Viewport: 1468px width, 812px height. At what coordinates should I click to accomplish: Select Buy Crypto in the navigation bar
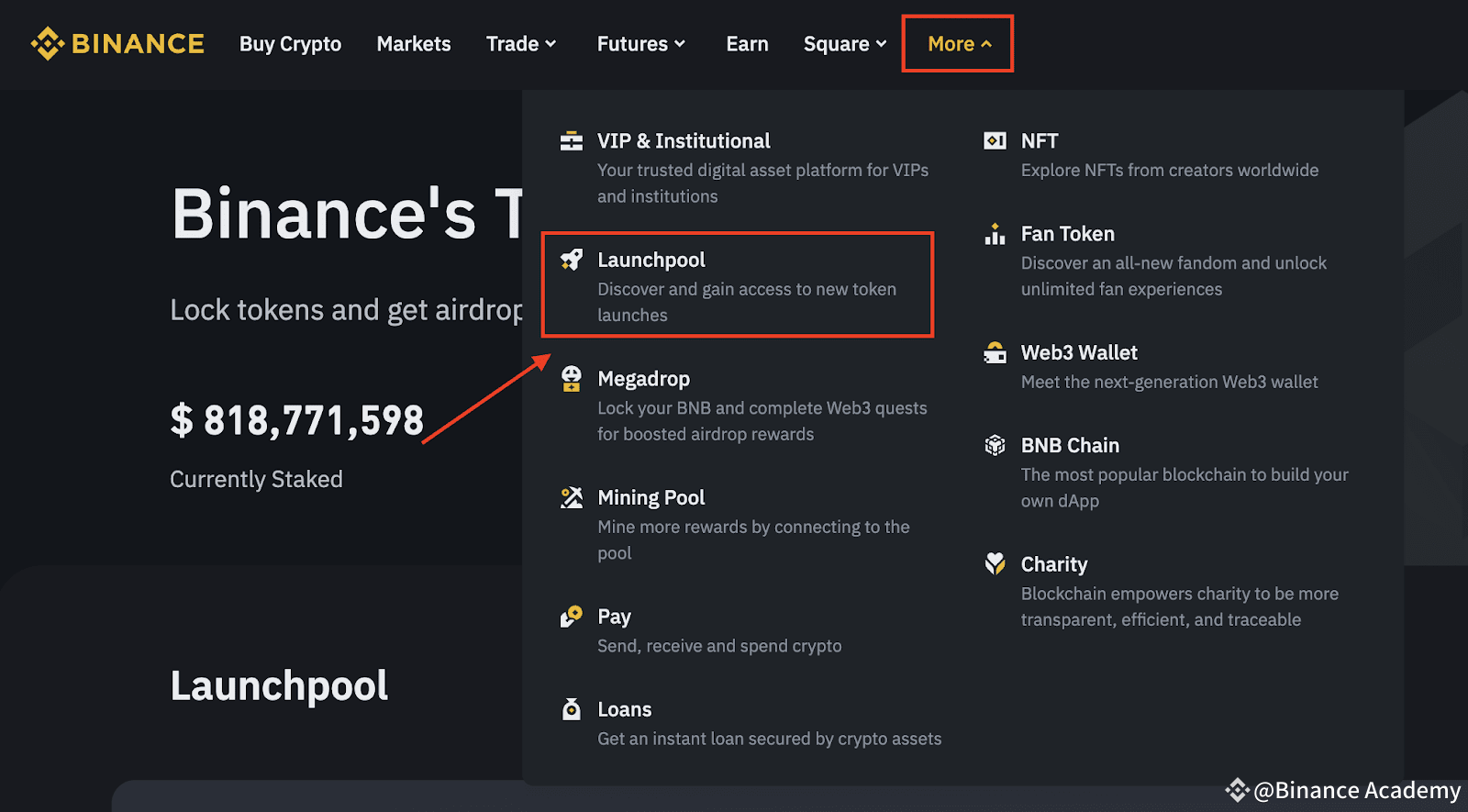click(x=290, y=44)
